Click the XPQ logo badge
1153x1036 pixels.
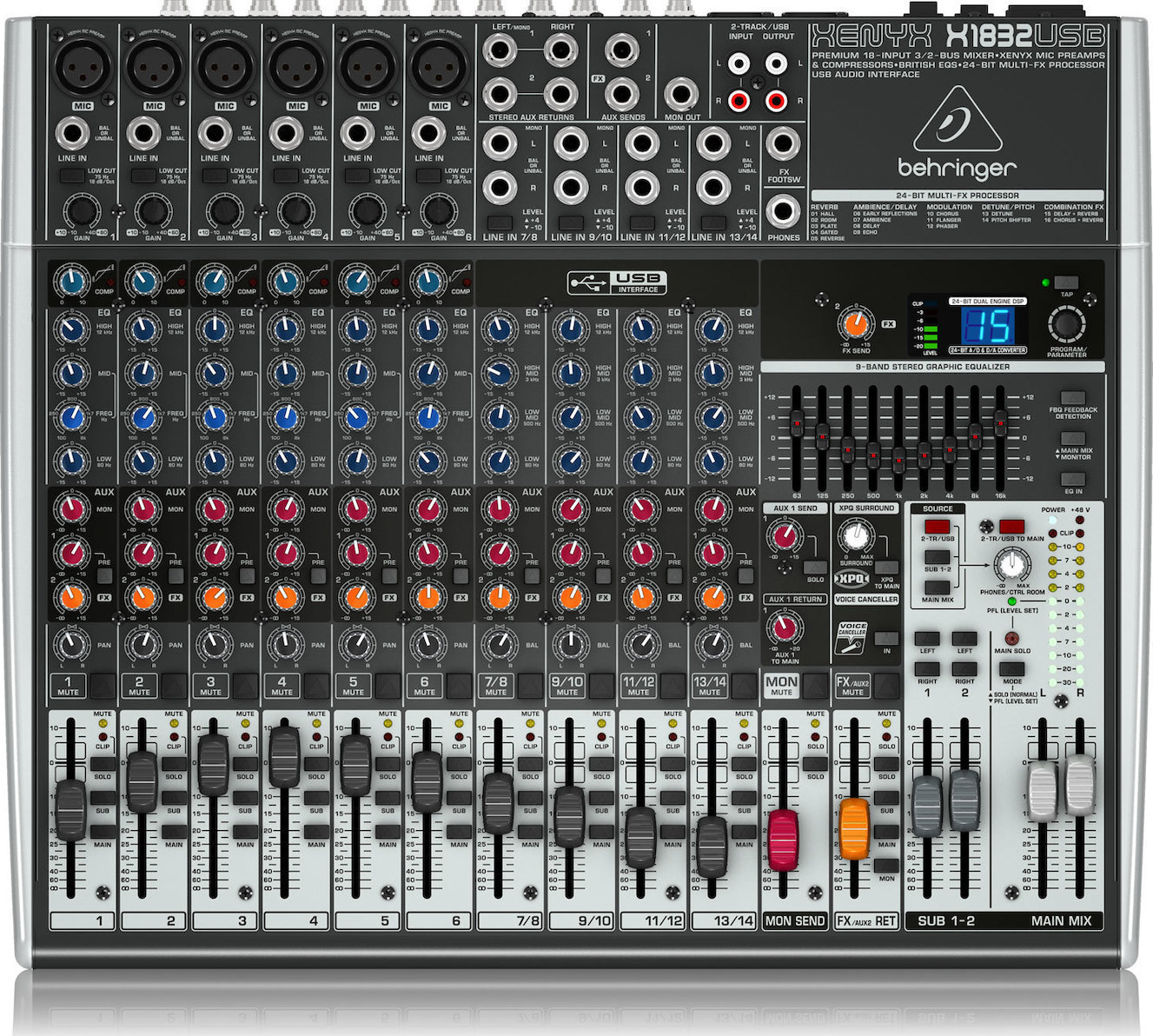tap(851, 580)
